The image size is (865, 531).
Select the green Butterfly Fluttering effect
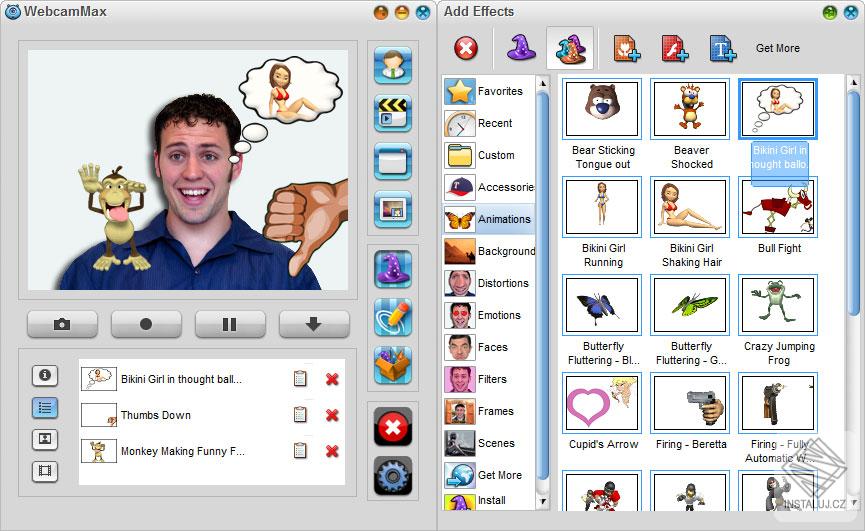(690, 305)
